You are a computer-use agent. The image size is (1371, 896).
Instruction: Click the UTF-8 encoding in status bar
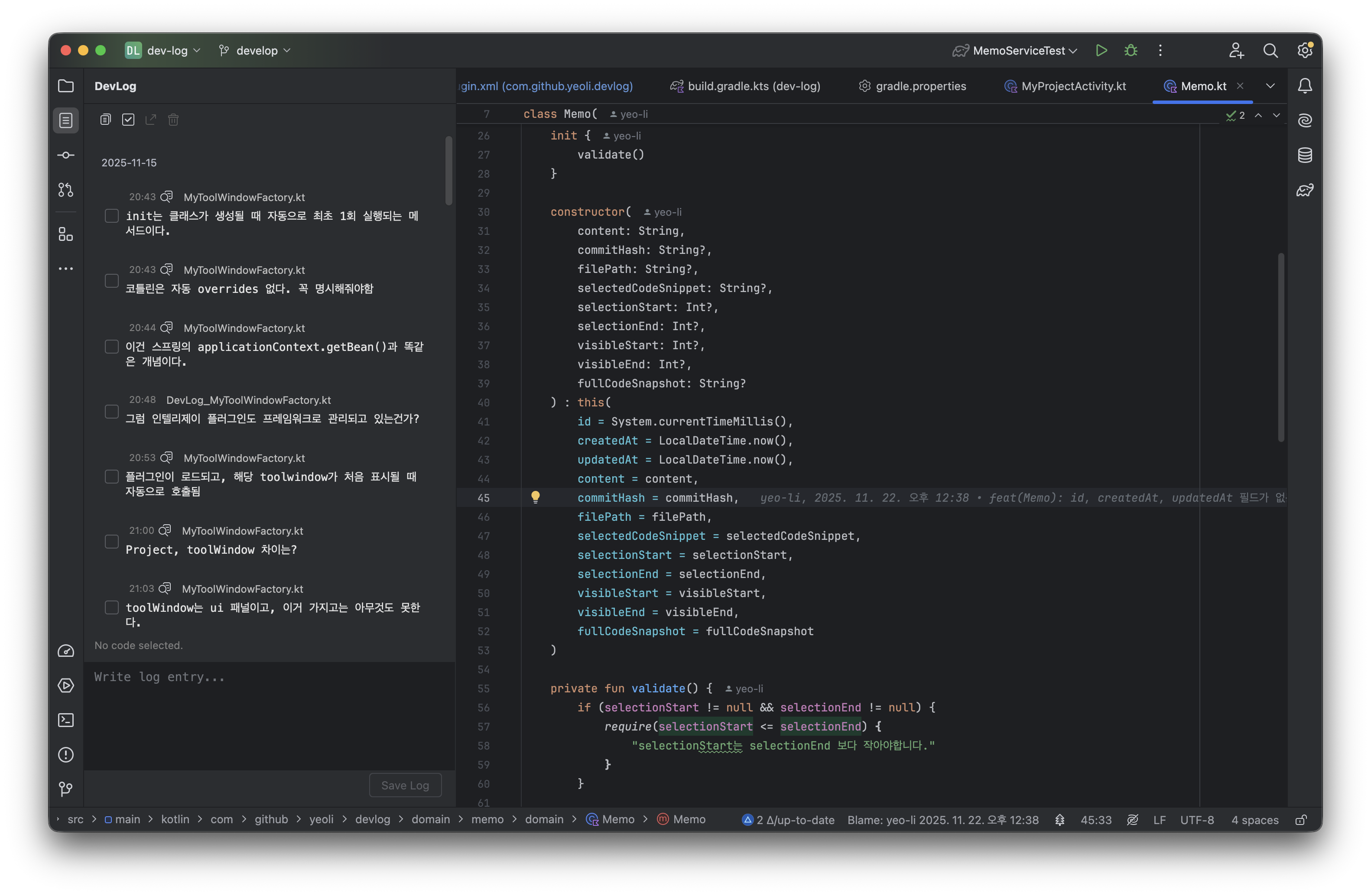[x=1196, y=819]
